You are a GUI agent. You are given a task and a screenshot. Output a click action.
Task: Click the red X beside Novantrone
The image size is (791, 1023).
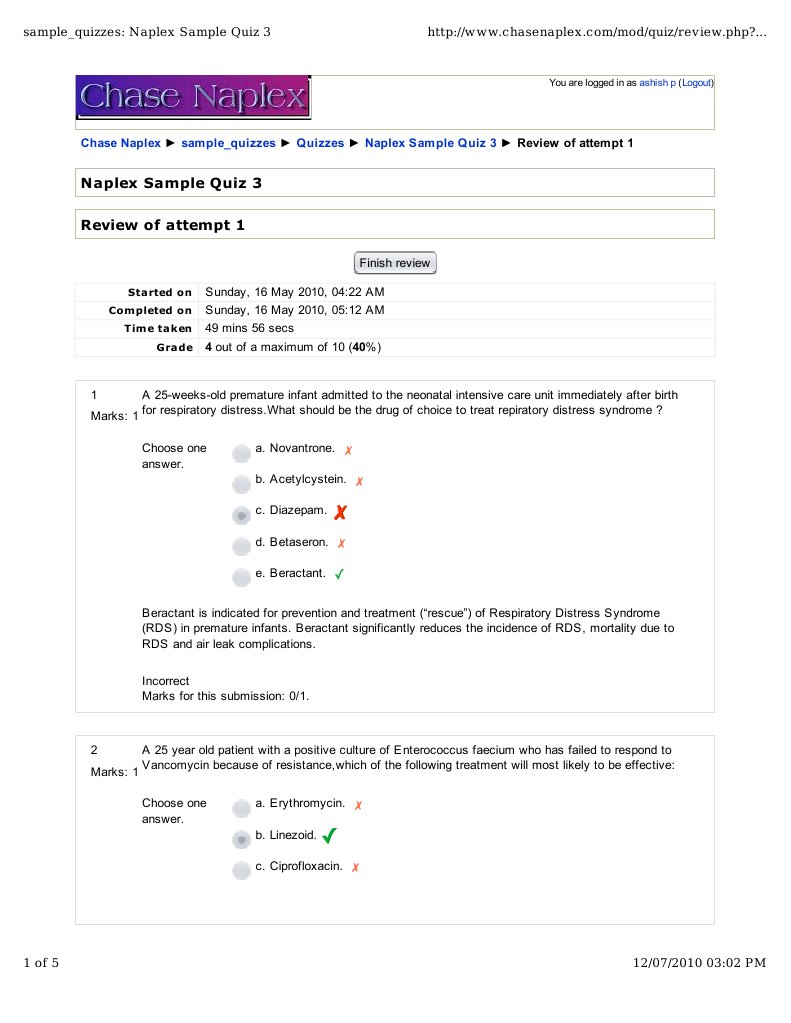[348, 451]
